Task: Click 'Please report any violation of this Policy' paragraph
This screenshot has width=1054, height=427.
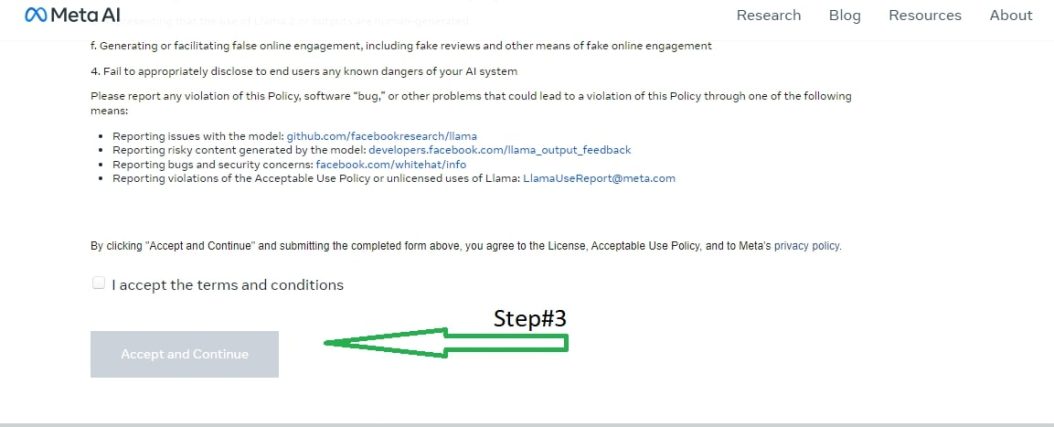Action: [x=471, y=104]
